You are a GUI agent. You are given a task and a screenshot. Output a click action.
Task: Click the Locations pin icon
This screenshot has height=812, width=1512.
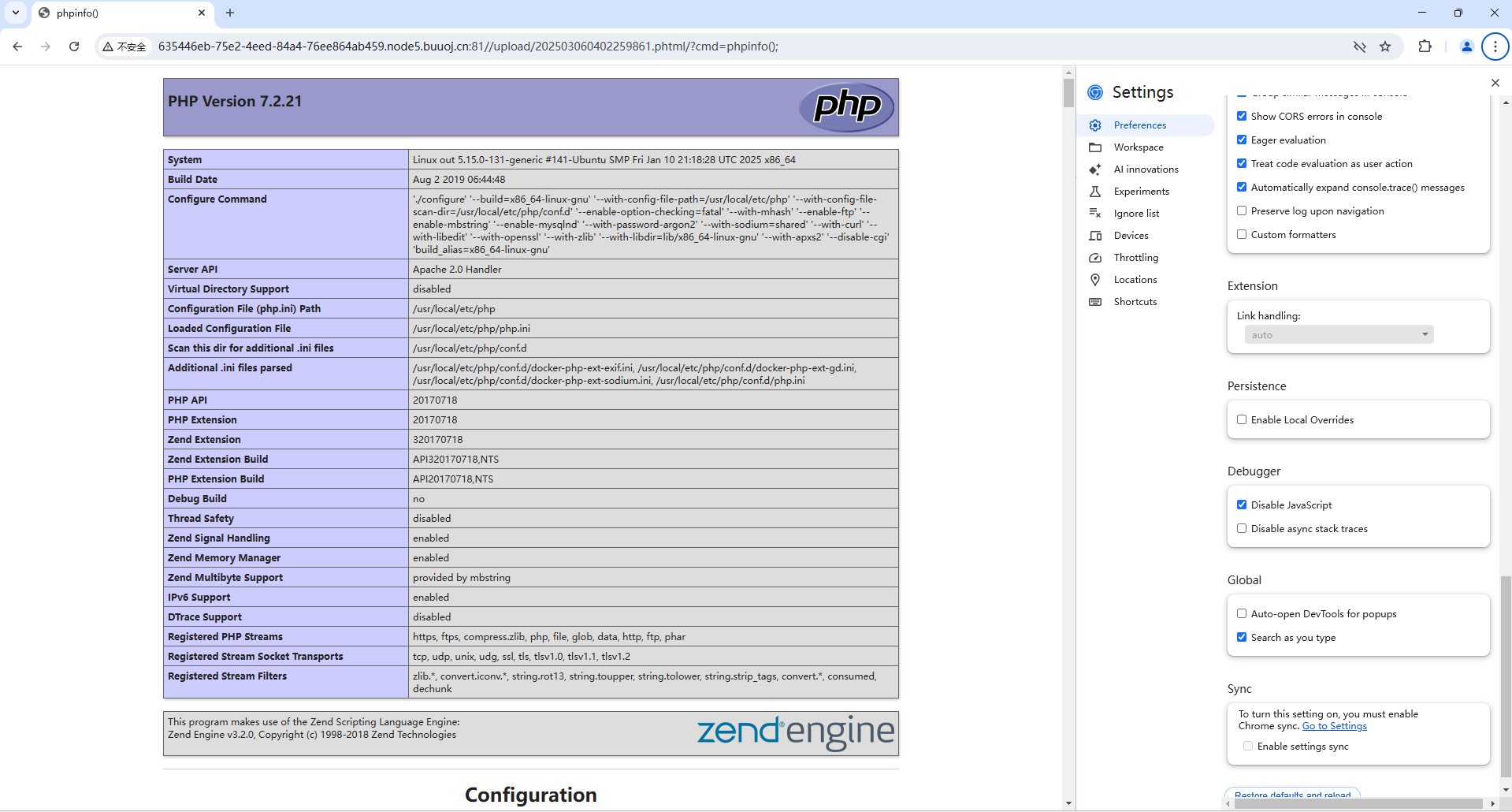click(x=1095, y=280)
